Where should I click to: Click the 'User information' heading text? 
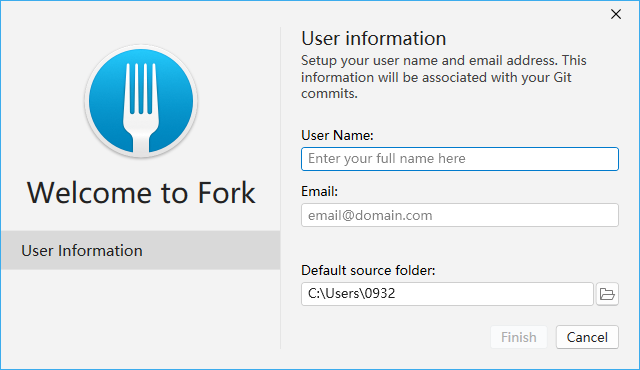pyautogui.click(x=373, y=39)
